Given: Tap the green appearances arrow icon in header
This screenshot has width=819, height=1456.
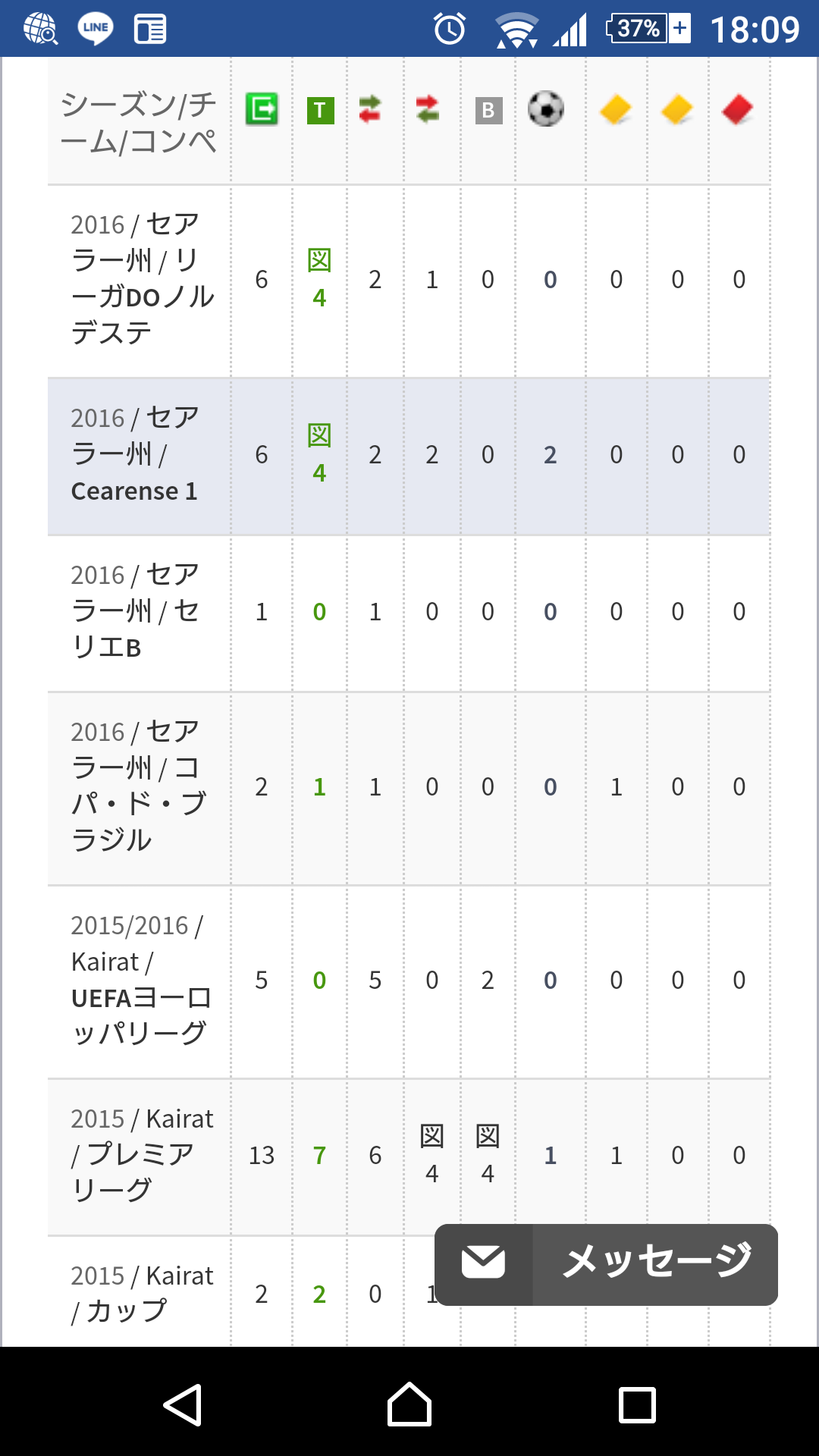Looking at the screenshot, I should (x=262, y=109).
